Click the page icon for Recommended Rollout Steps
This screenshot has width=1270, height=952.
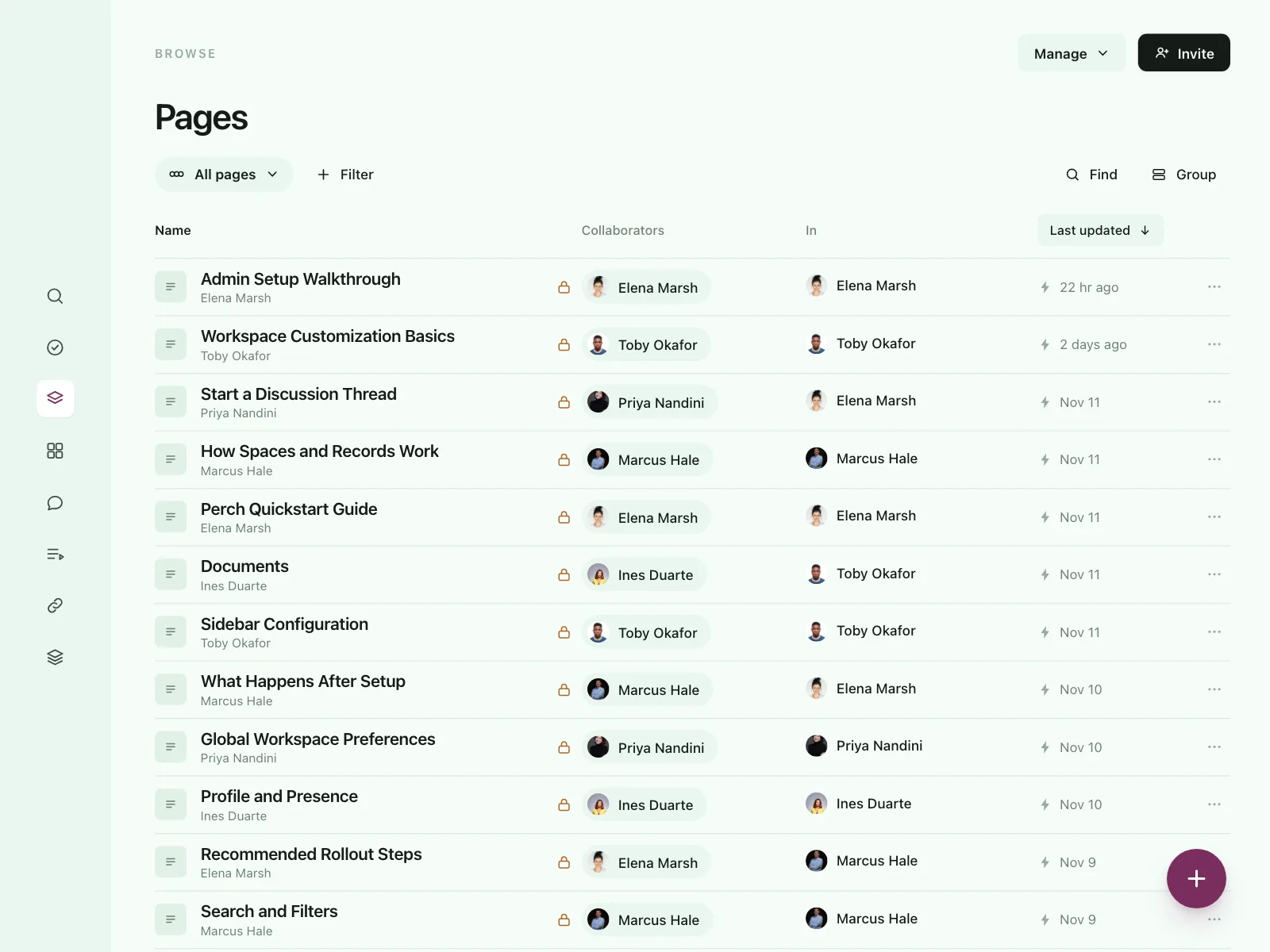click(x=171, y=862)
